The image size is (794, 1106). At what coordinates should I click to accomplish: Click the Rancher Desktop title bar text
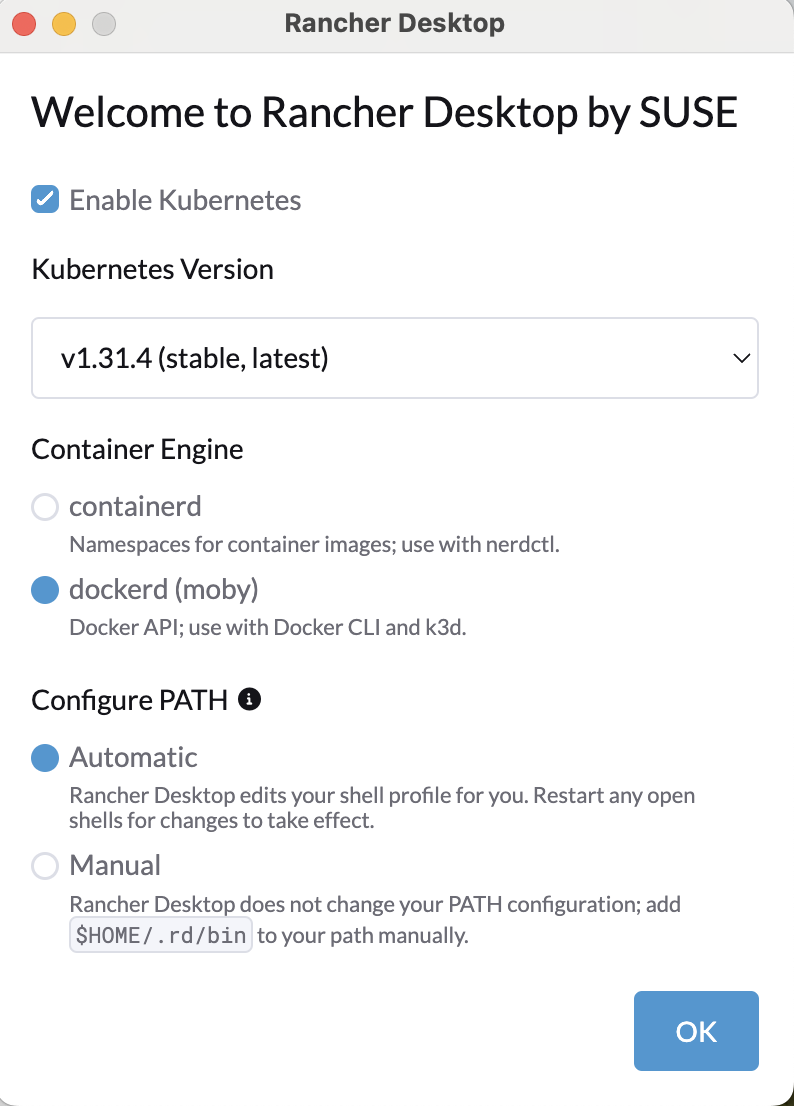pos(395,23)
